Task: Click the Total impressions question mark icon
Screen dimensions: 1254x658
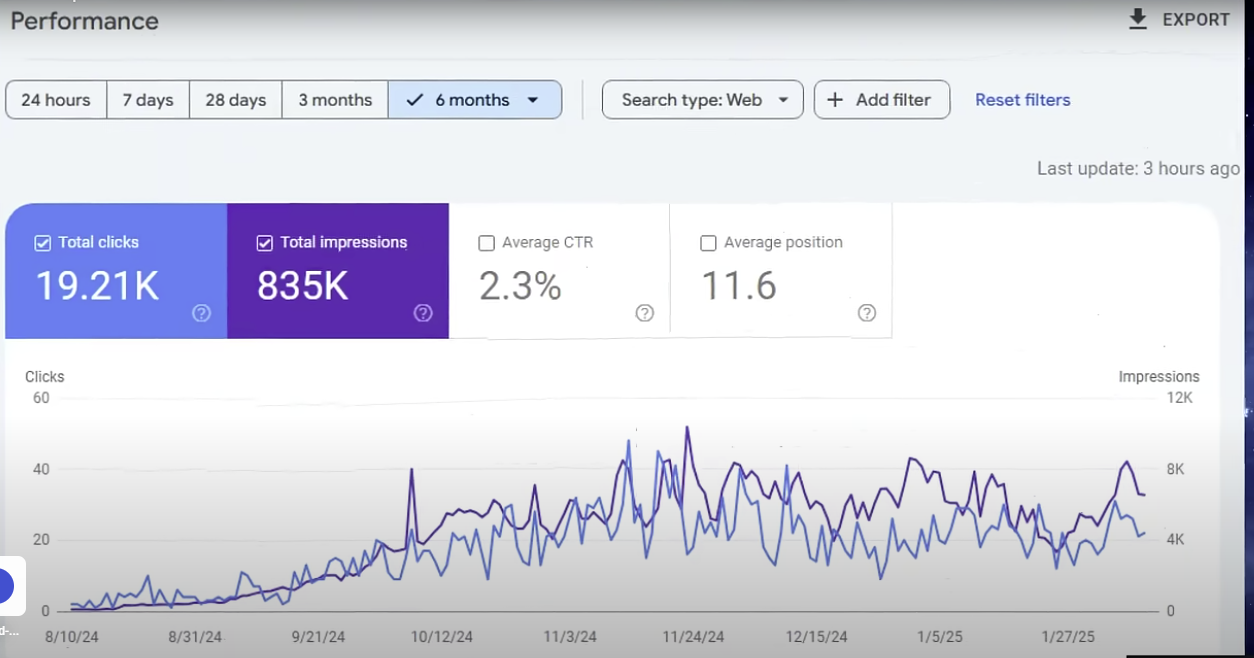Action: (x=423, y=313)
